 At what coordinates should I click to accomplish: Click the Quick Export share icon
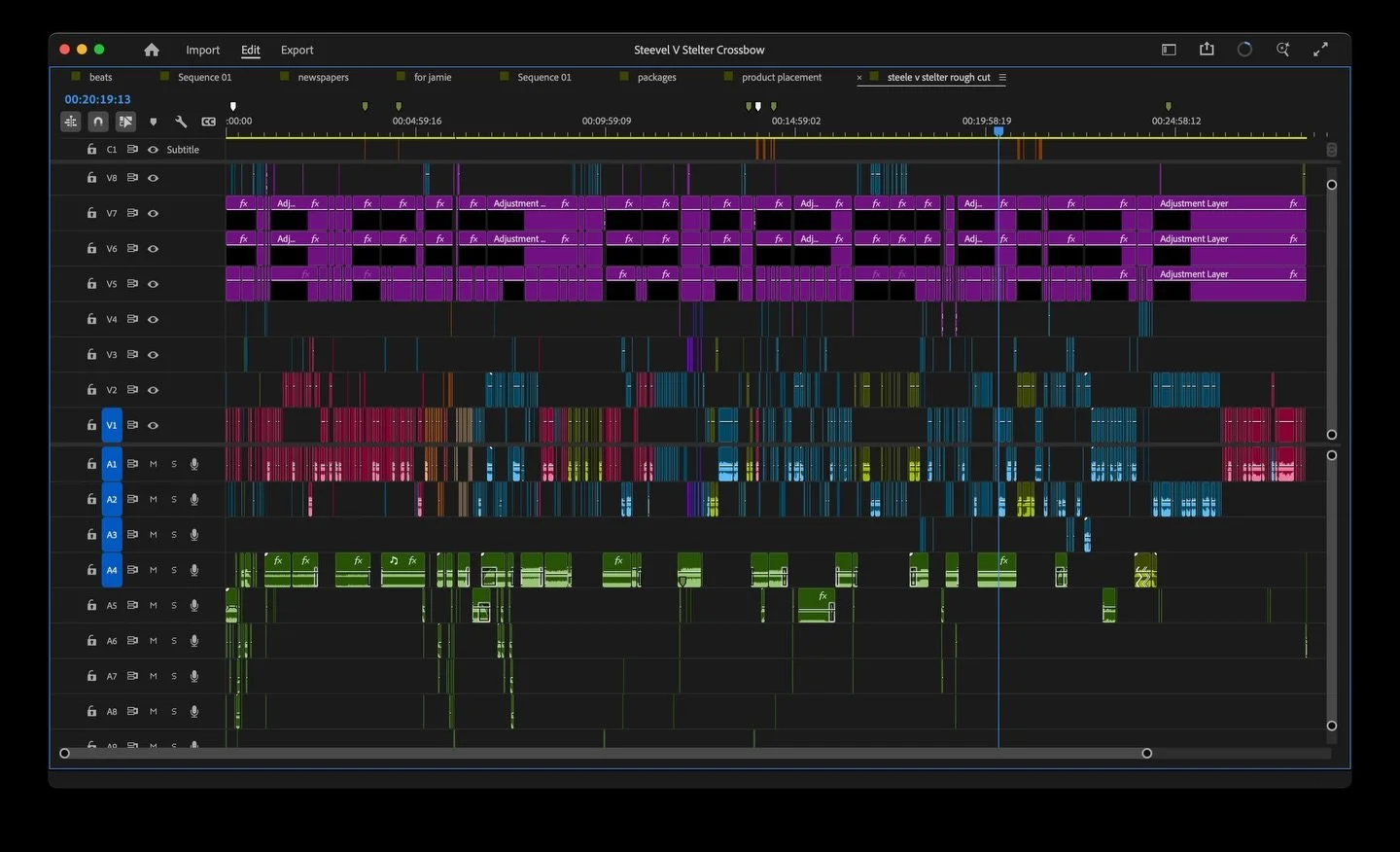(x=1207, y=49)
